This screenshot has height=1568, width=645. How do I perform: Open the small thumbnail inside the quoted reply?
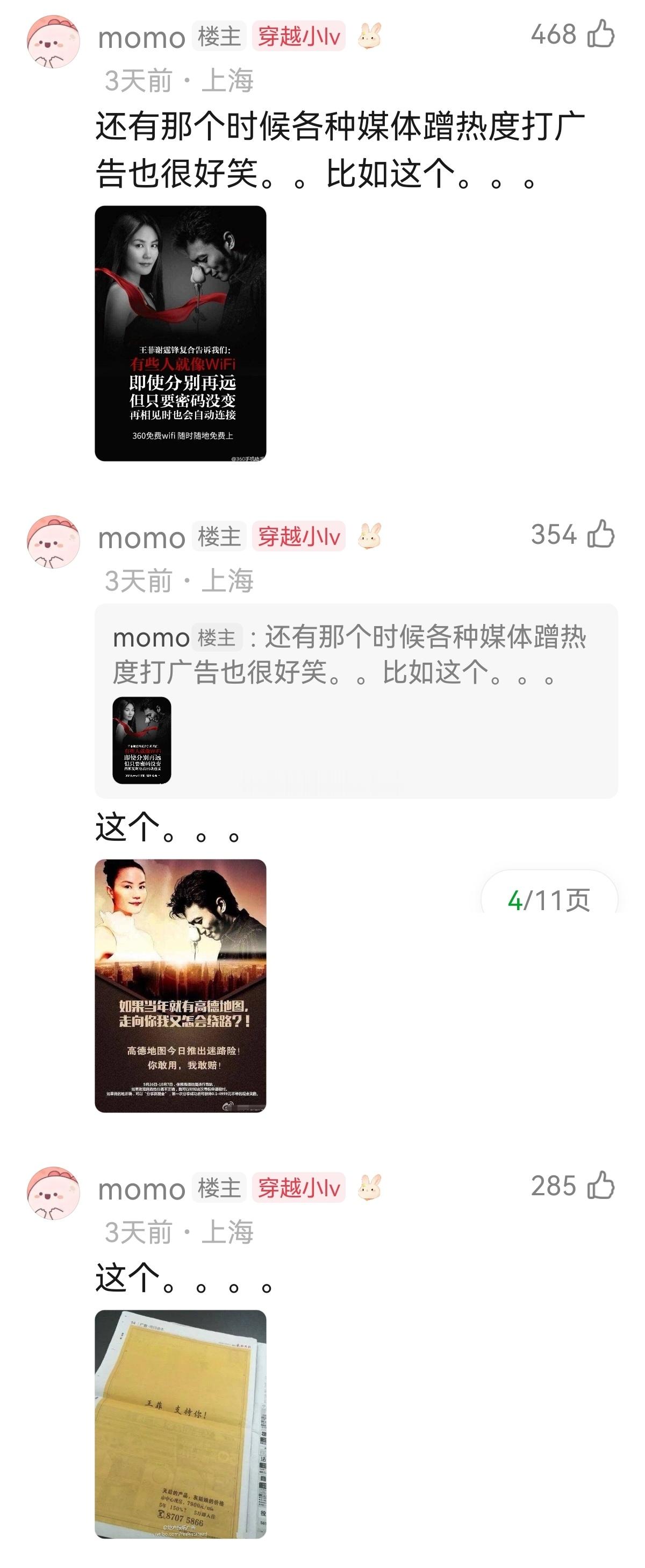click(x=142, y=740)
